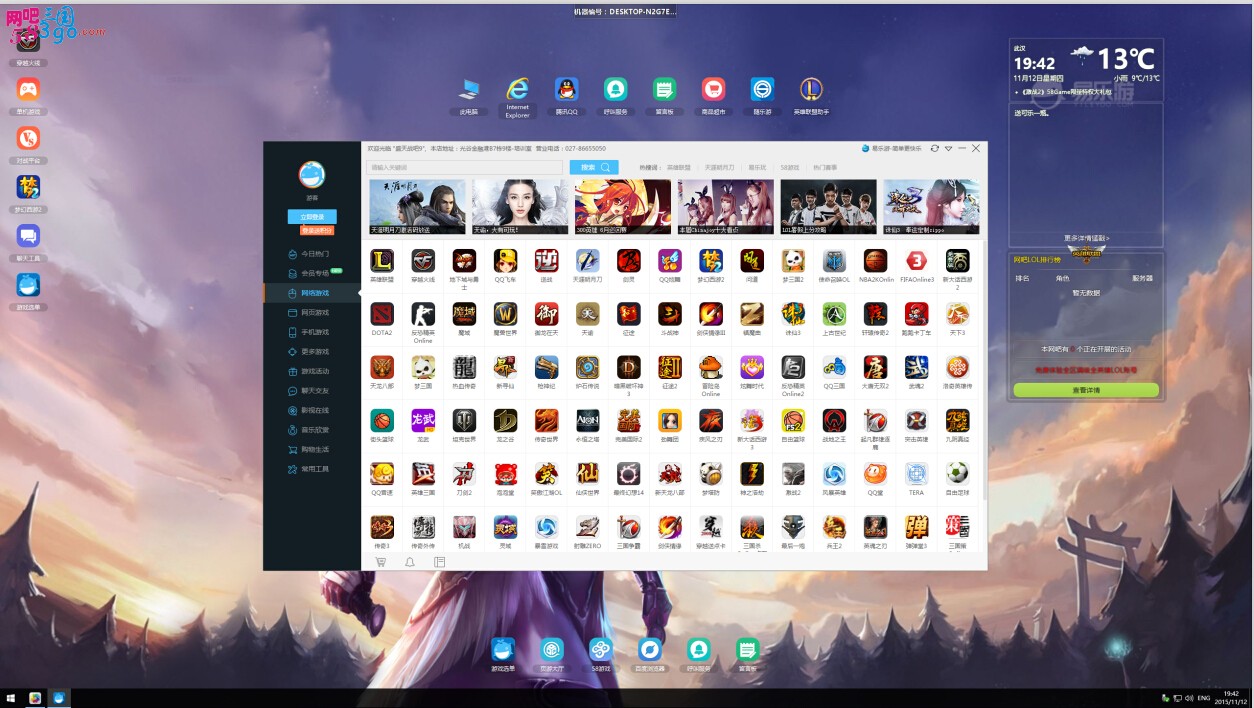1254x708 pixels.
Task: Open the shopping cart icon at window bottom
Action: pos(380,562)
